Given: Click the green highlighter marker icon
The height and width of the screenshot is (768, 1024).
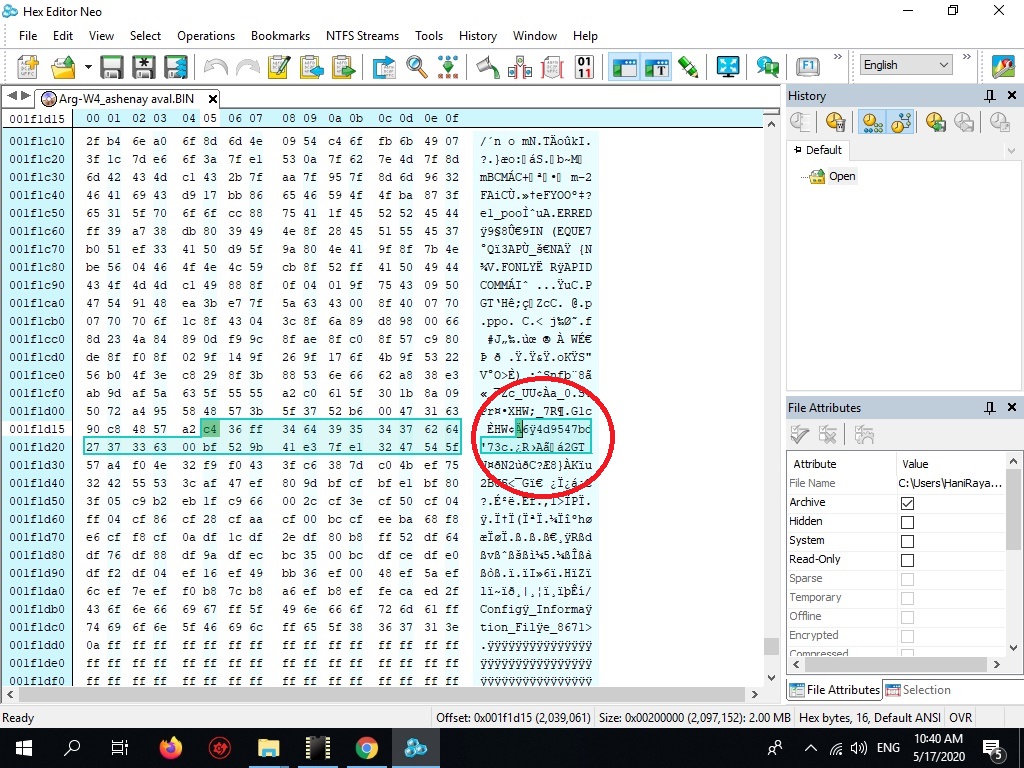Looking at the screenshot, I should [688, 67].
